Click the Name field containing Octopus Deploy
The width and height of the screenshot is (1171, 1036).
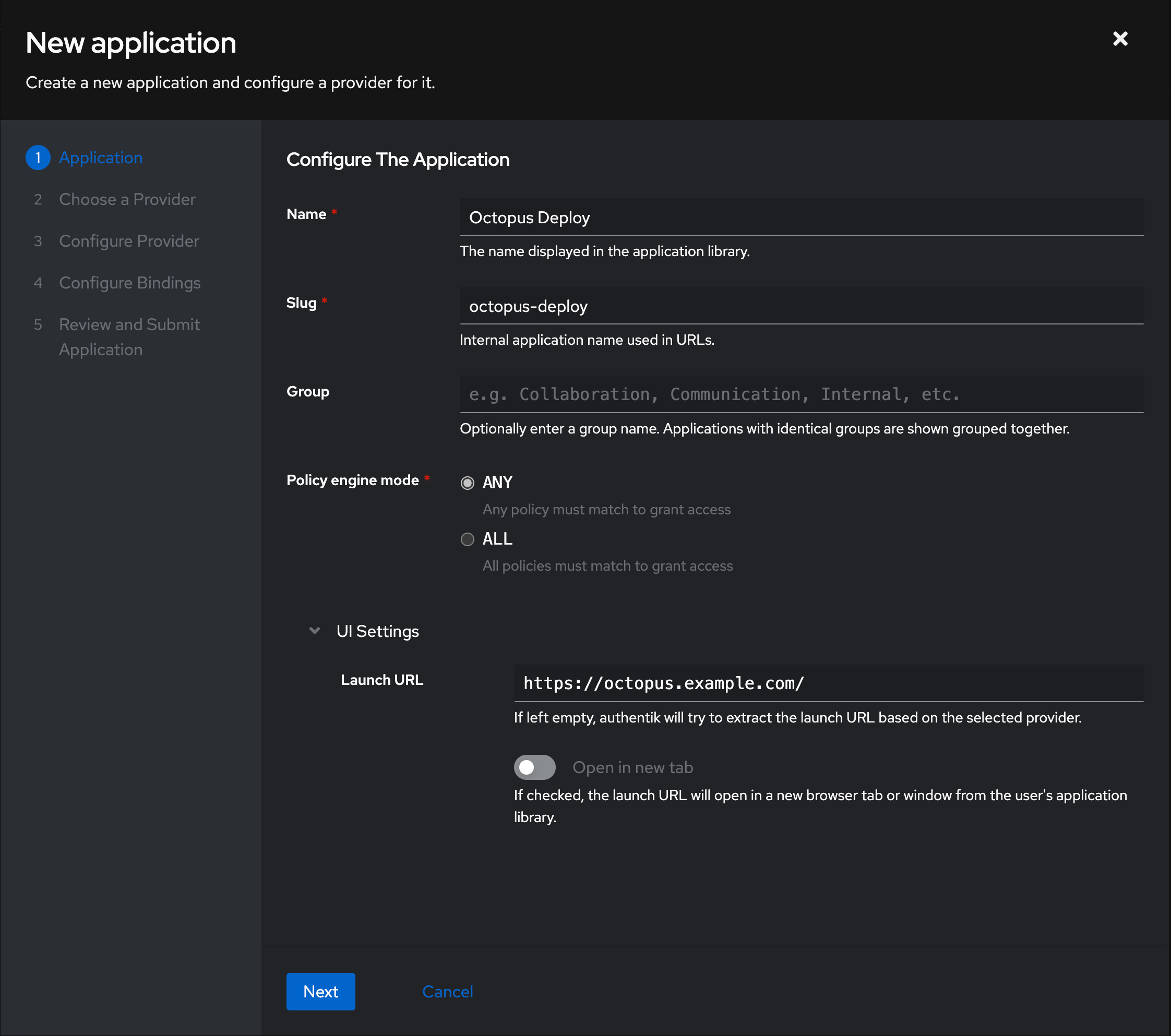[x=801, y=218]
